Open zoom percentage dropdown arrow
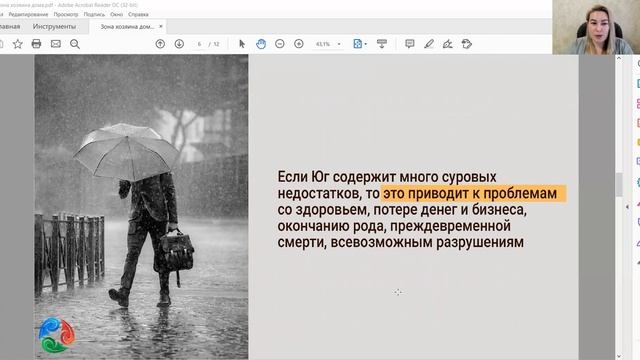Image resolution: width=640 pixels, height=360 pixels. (339, 44)
